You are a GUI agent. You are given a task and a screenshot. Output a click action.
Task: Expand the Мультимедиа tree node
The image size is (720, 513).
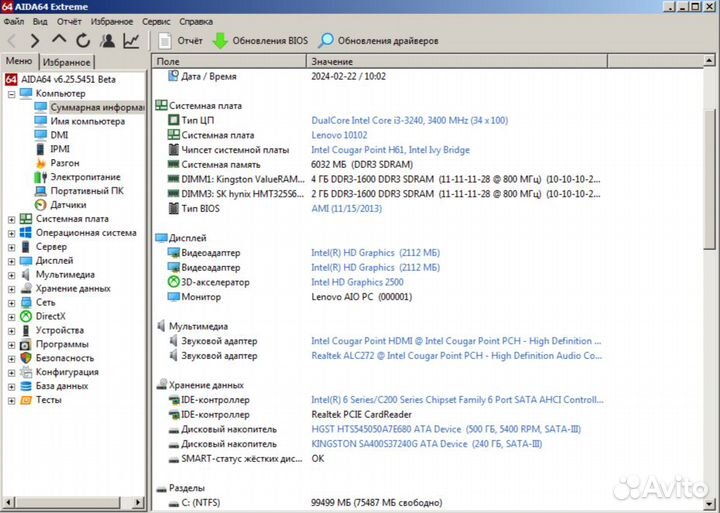coord(11,275)
